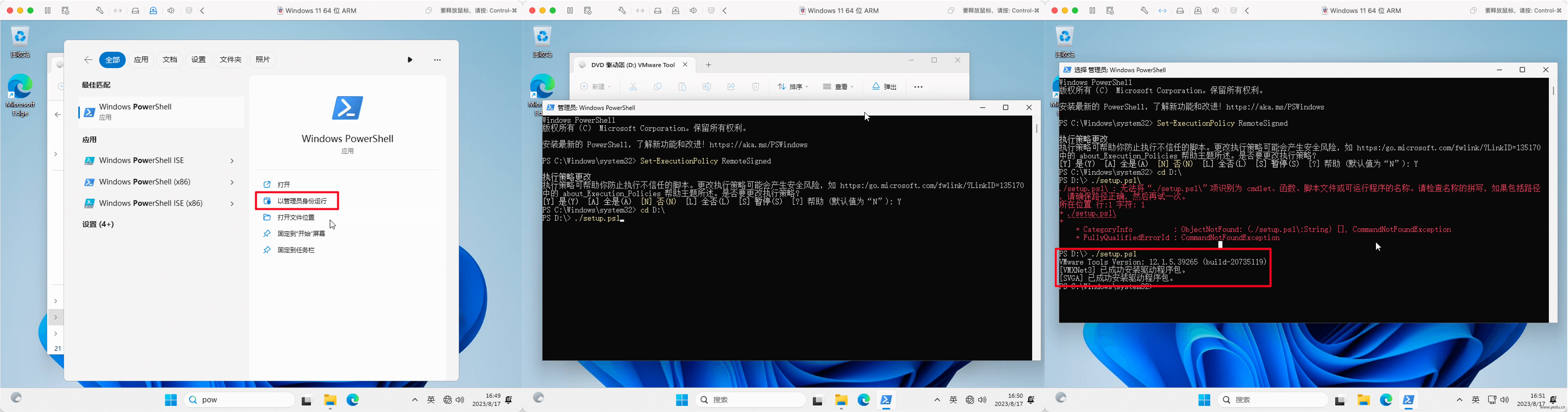The height and width of the screenshot is (412, 1568).
Task: Open Microsoft Edge shortcut on left VM desktop
Action: pyautogui.click(x=20, y=96)
